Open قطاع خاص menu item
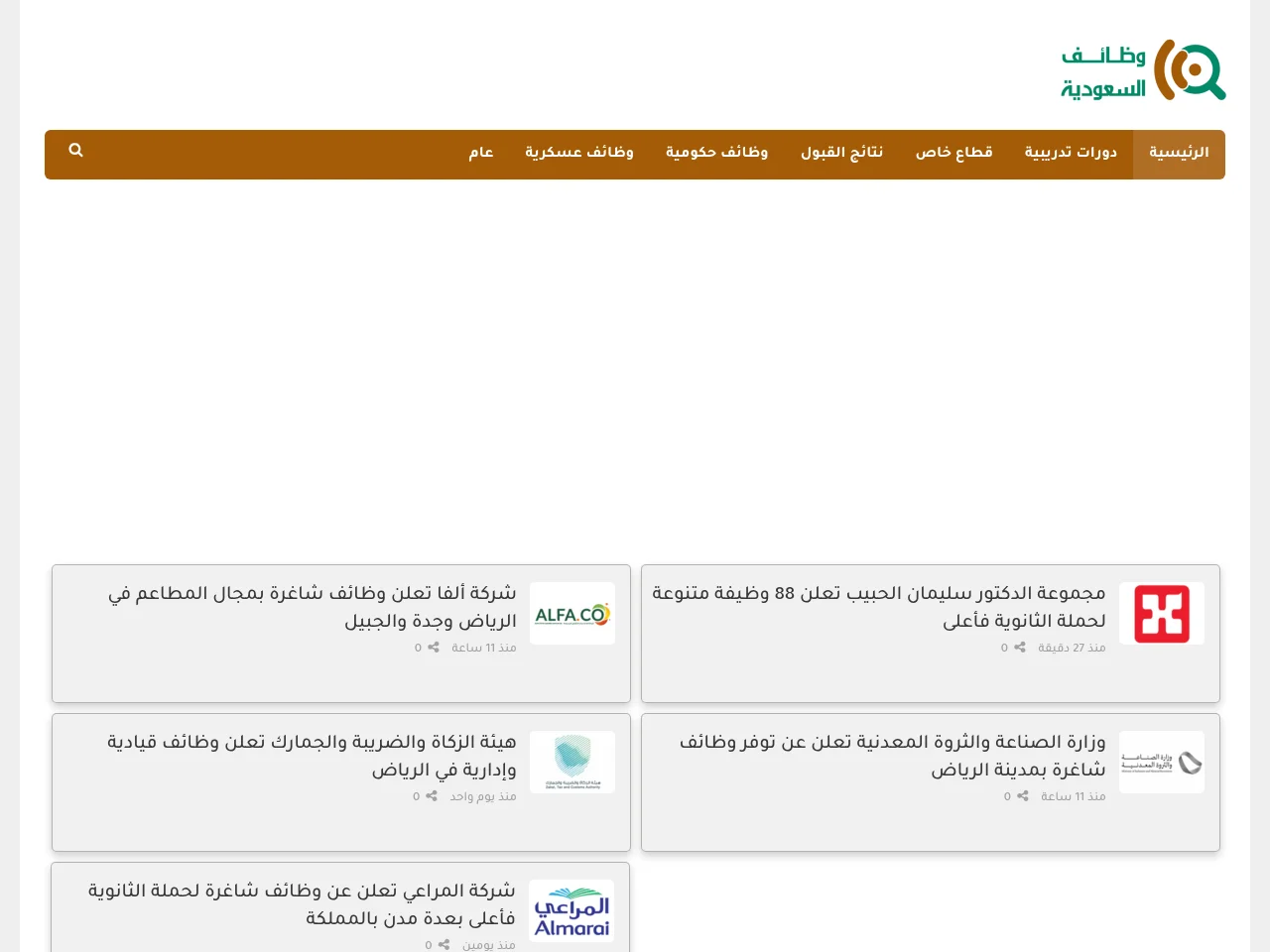This screenshot has height=952, width=1270. (x=953, y=154)
